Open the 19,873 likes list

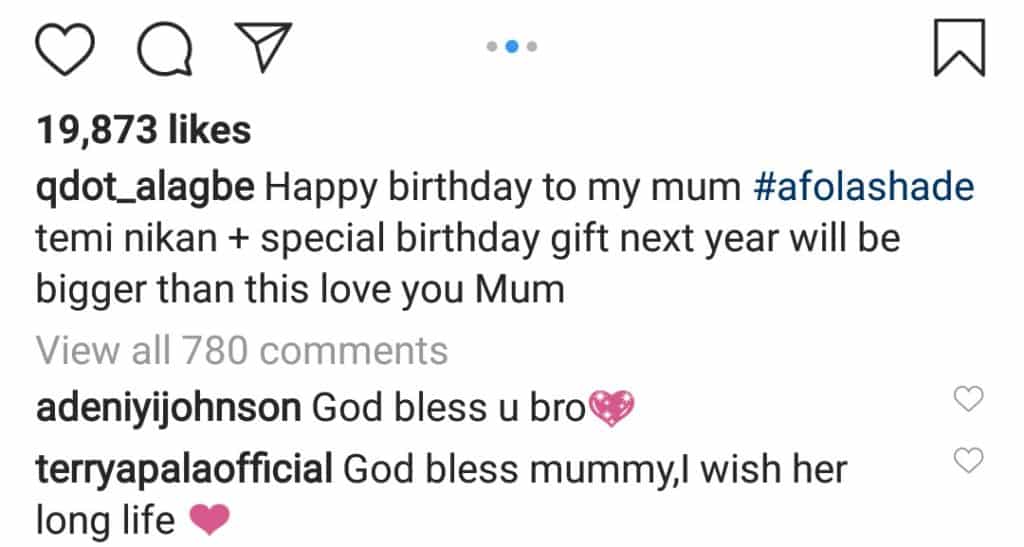[144, 129]
